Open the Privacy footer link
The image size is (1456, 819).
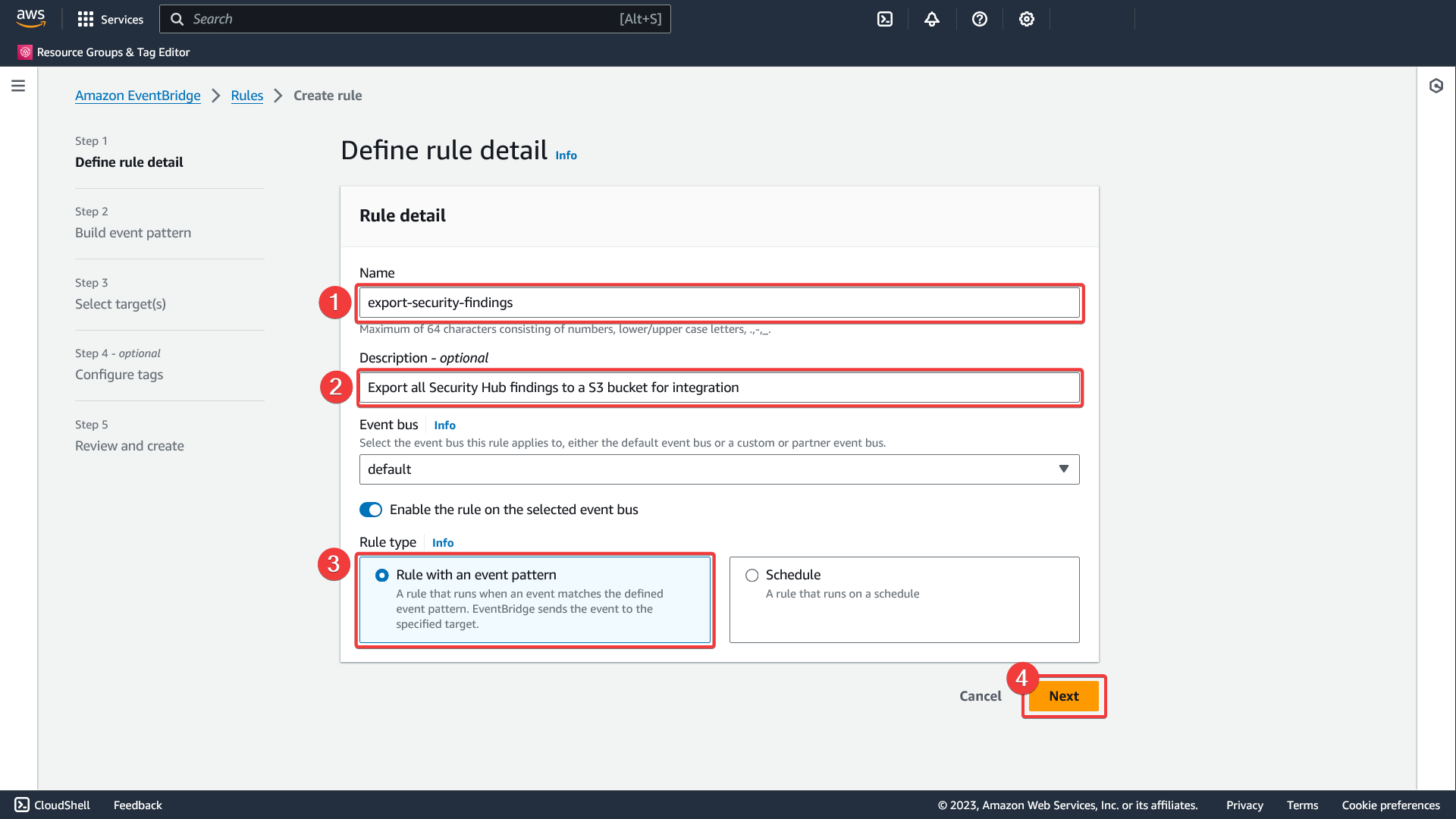click(1244, 805)
